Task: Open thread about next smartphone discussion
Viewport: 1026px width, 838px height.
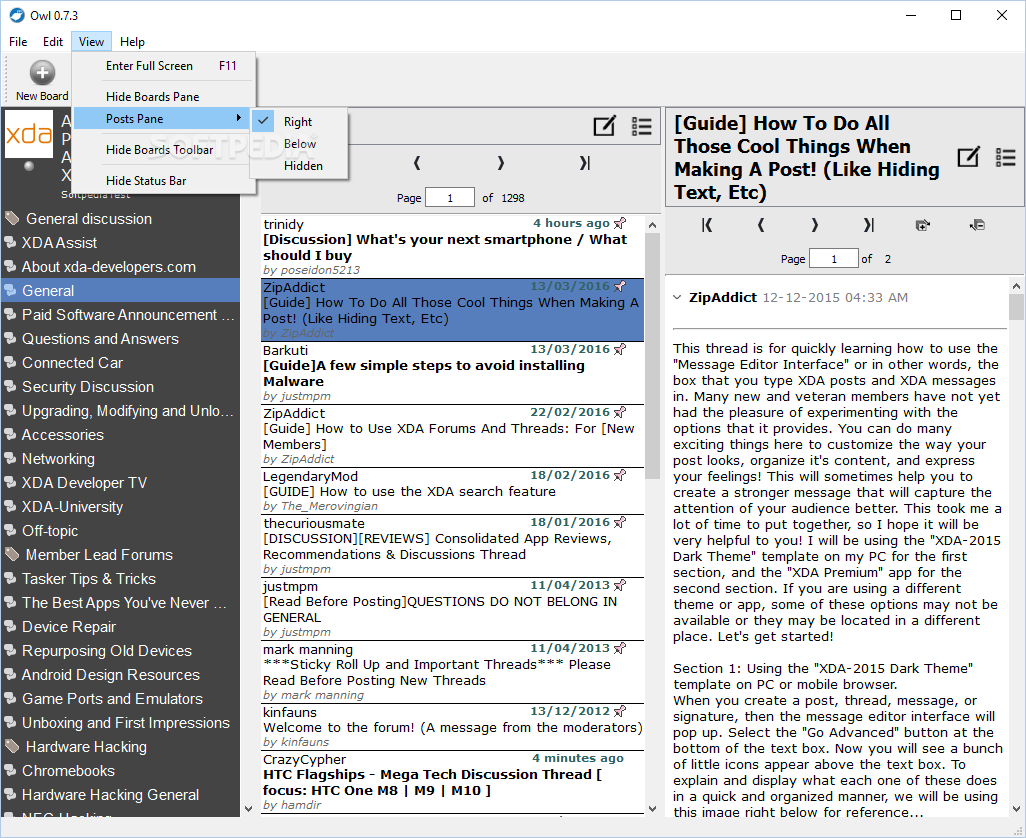Action: (452, 247)
